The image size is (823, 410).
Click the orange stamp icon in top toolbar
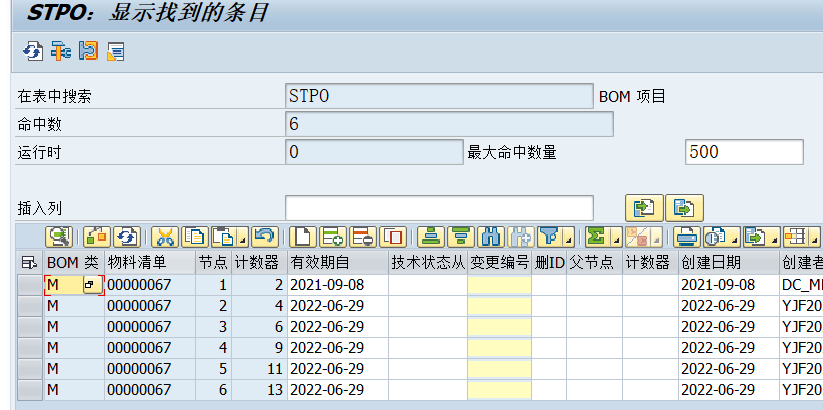pos(88,51)
